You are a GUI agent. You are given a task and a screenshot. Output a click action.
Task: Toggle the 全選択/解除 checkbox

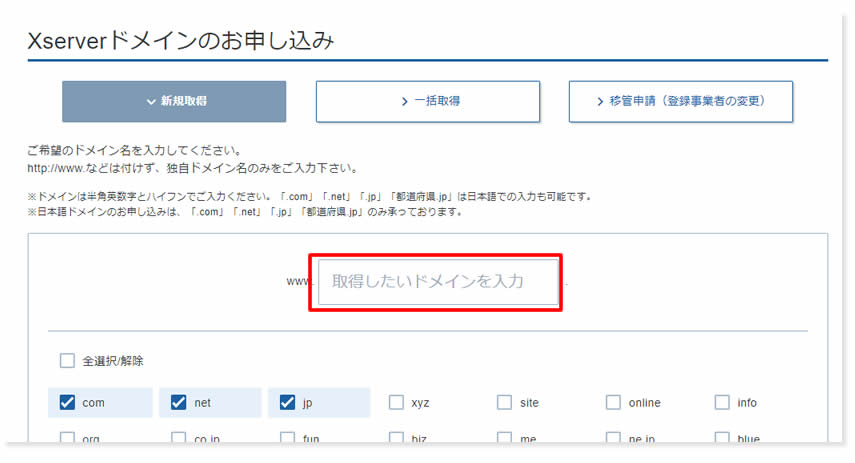67,360
